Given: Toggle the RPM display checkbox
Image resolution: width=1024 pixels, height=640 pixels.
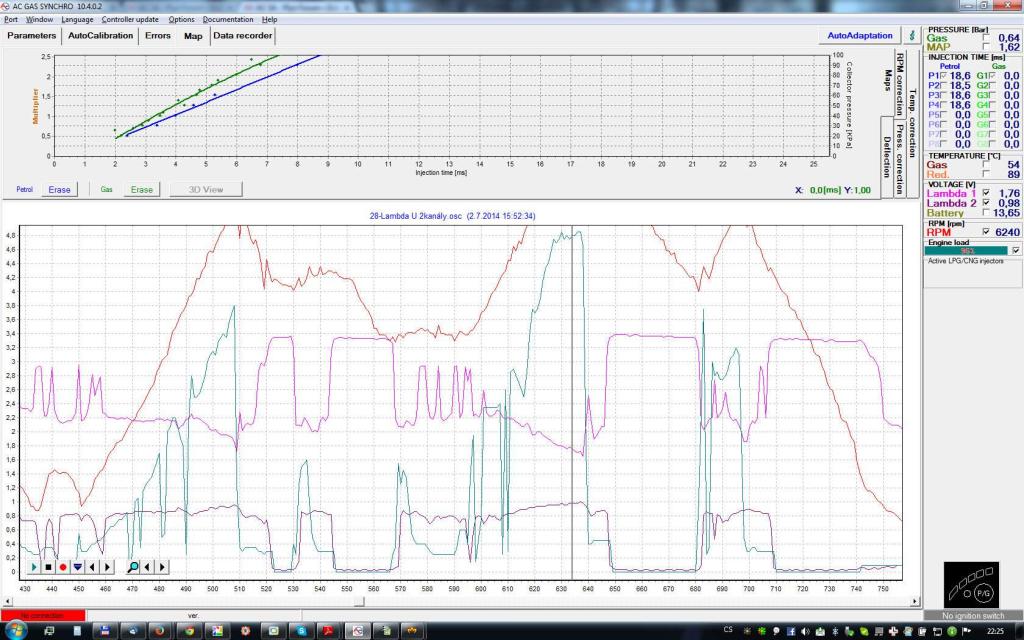Looking at the screenshot, I should click(988, 232).
